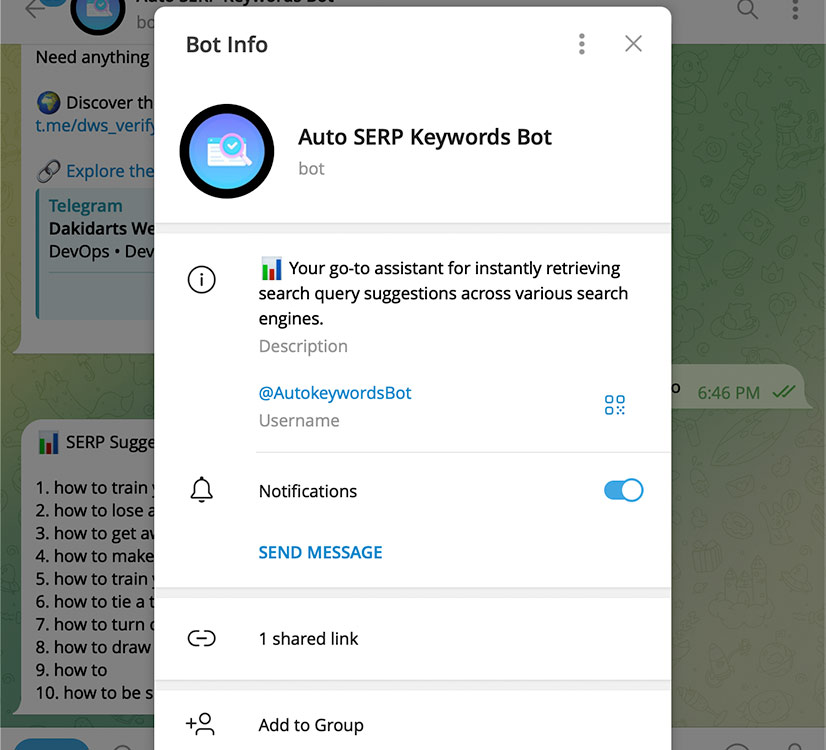Click the 'bot' subtitle under the name
826x750 pixels.
pos(311,169)
